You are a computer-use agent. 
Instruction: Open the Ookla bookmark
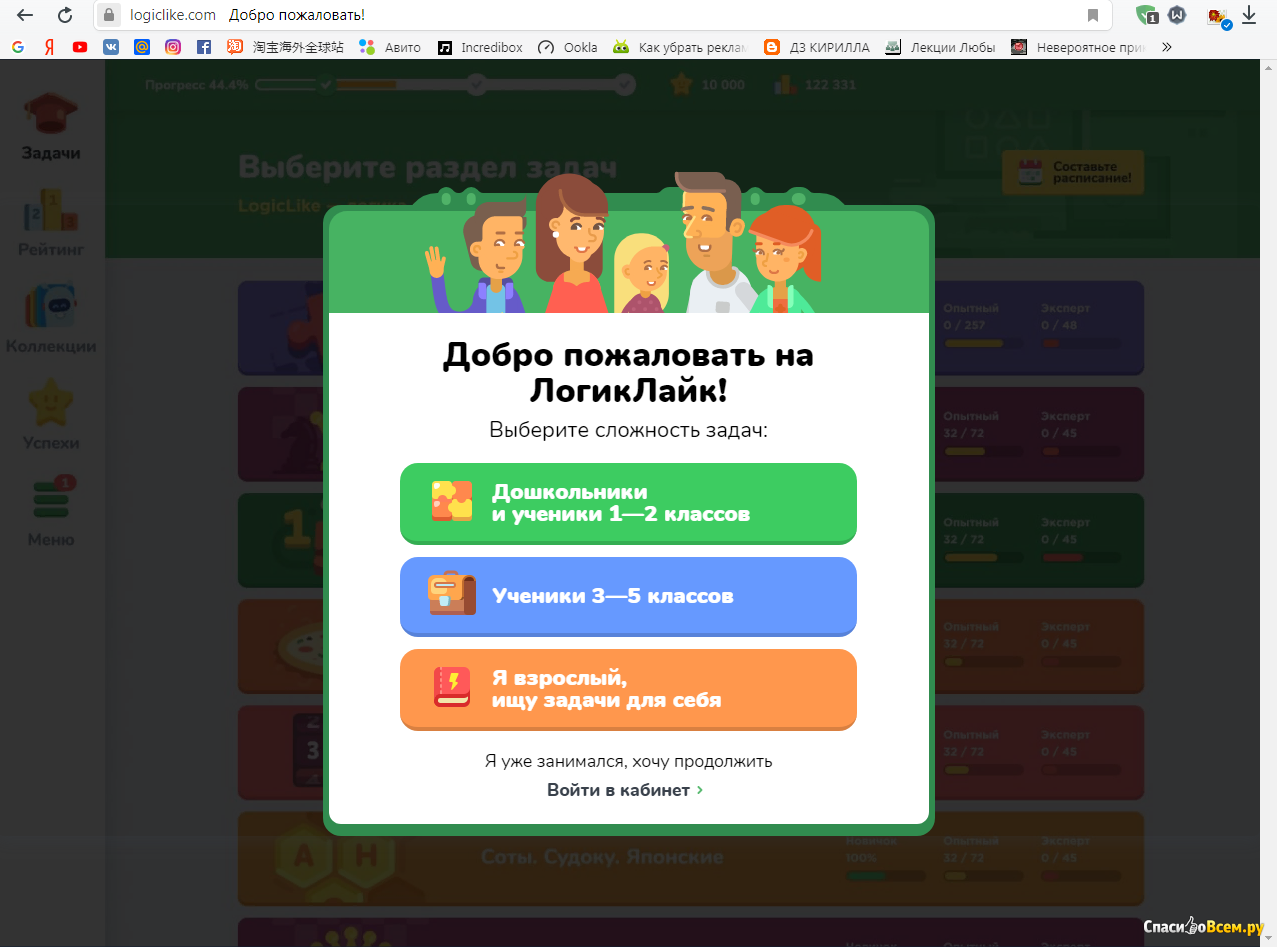(568, 47)
